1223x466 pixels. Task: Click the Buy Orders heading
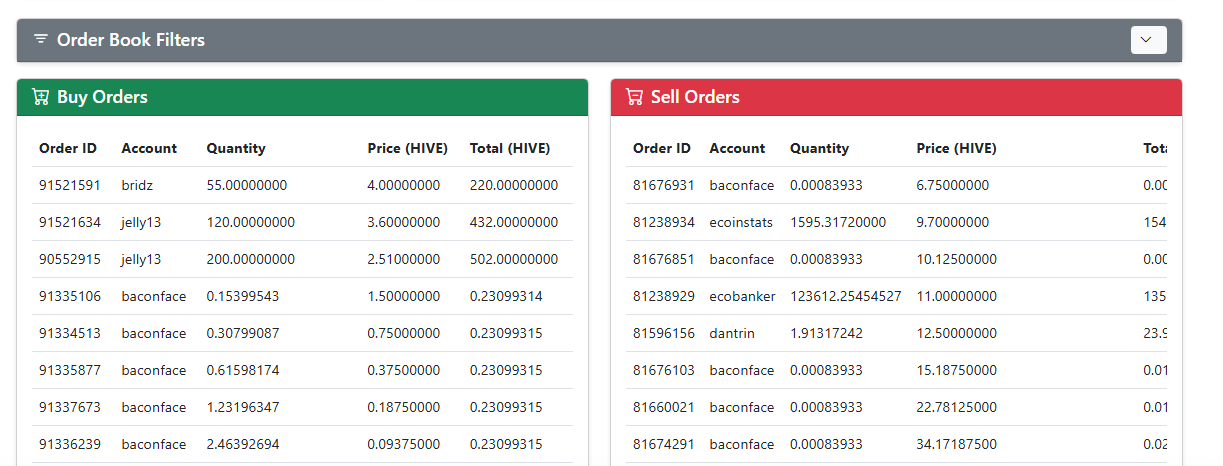pos(102,97)
